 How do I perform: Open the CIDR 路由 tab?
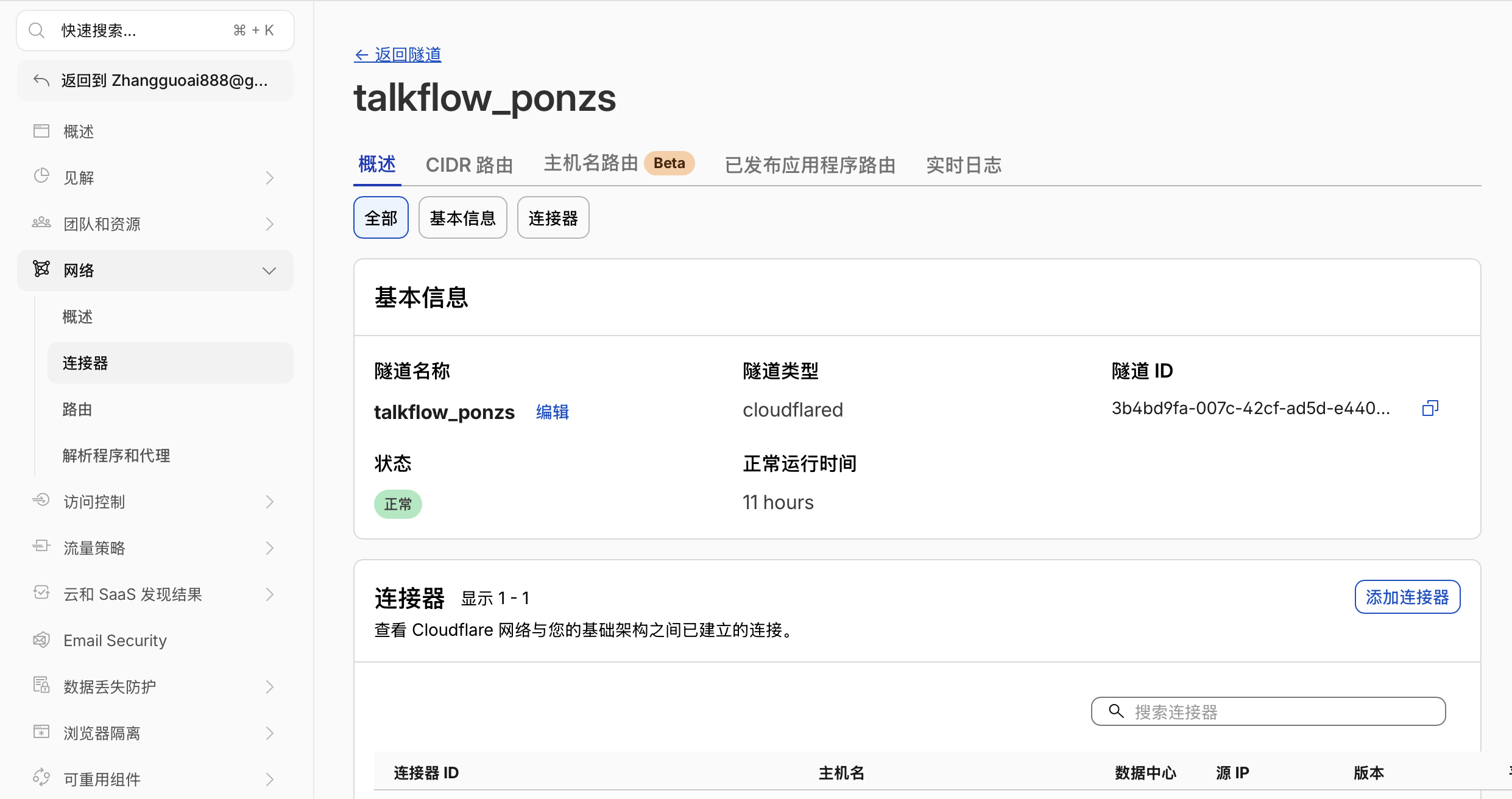tap(469, 164)
